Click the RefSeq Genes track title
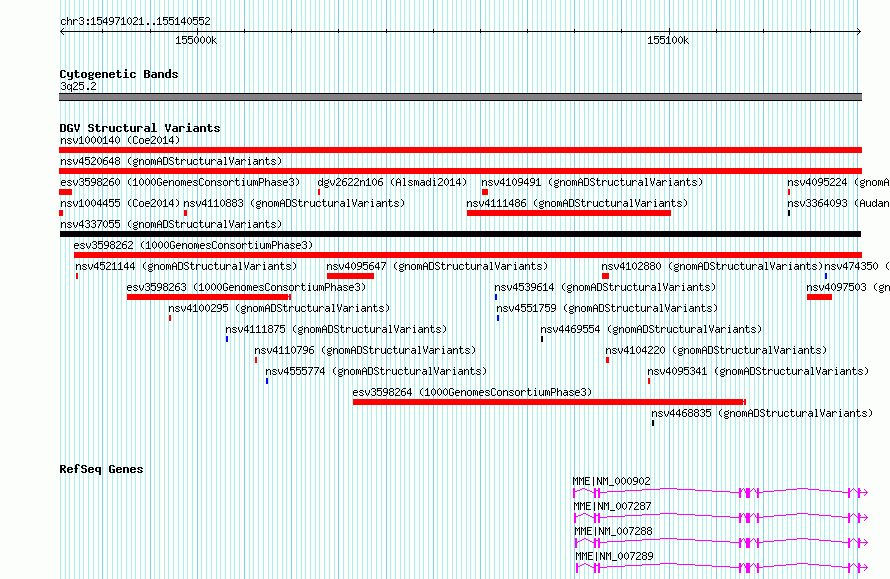Viewport: 890px width, 579px height. pos(101,469)
